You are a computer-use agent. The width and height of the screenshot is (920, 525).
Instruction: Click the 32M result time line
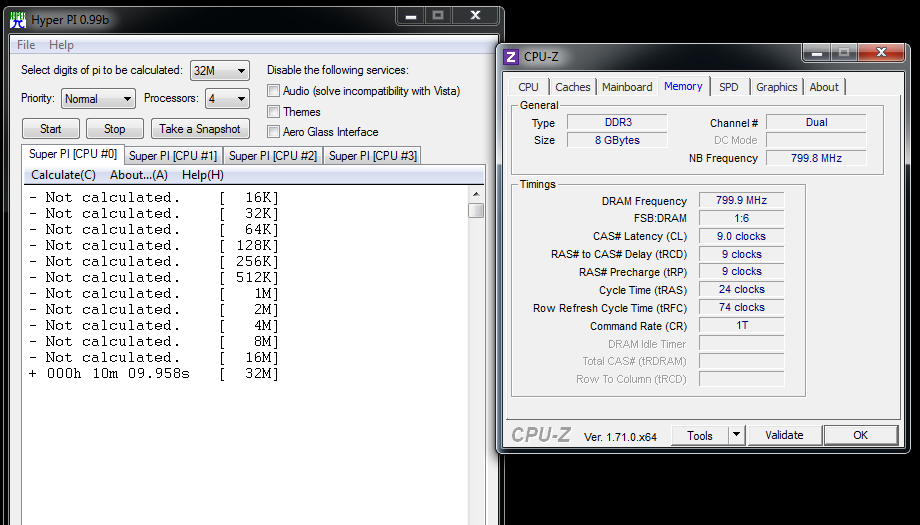[154, 373]
